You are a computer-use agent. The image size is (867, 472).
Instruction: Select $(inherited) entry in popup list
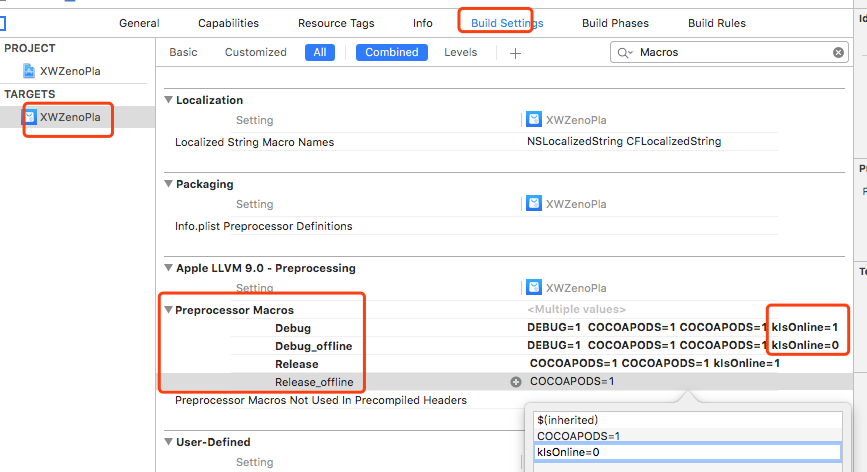click(567, 420)
